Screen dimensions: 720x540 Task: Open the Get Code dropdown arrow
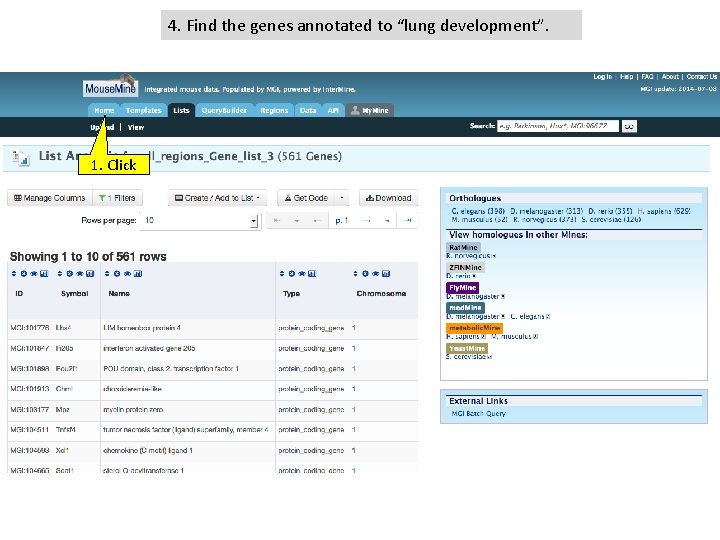[342, 198]
